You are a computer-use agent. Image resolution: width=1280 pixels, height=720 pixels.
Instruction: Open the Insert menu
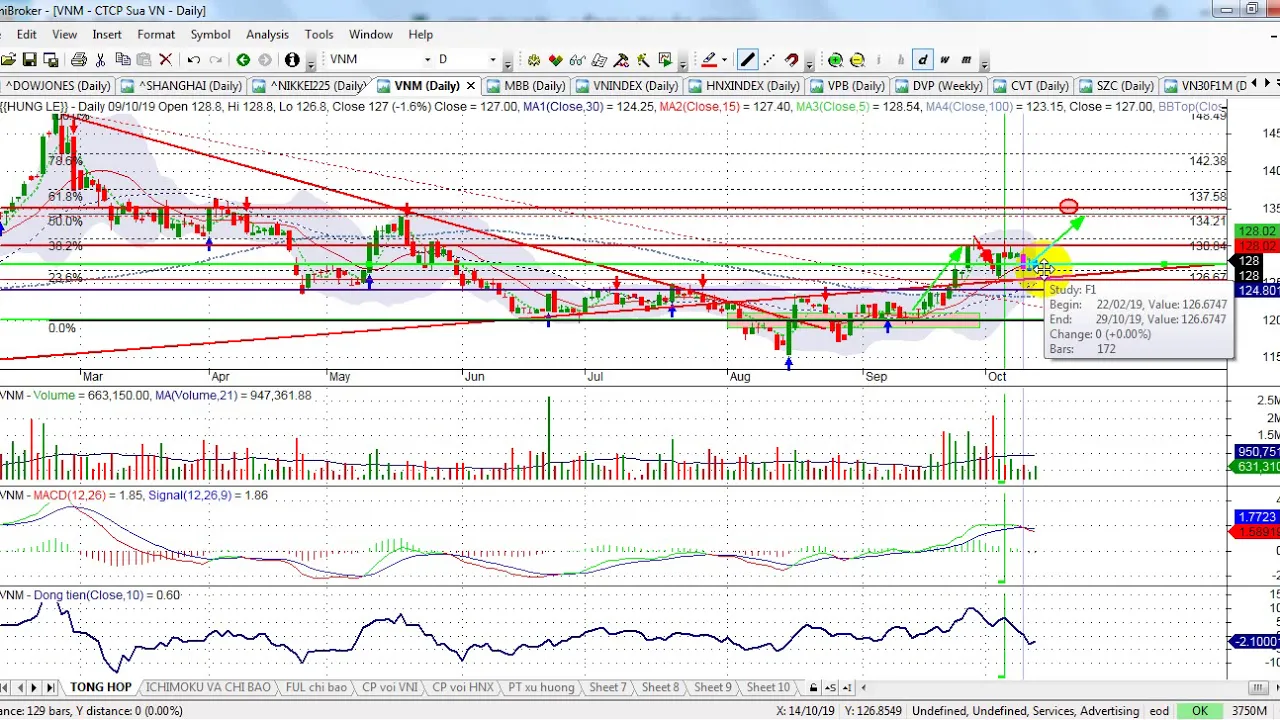coord(107,34)
